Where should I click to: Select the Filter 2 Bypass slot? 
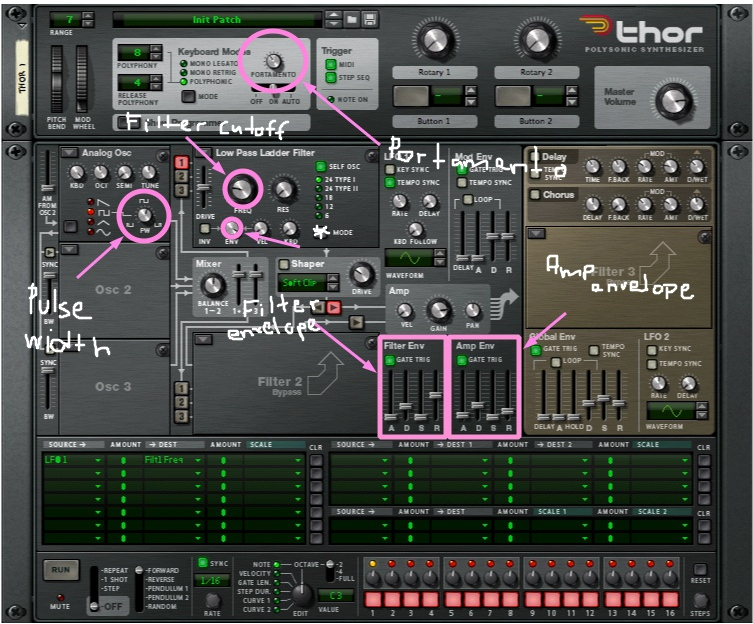pyautogui.click(x=286, y=385)
